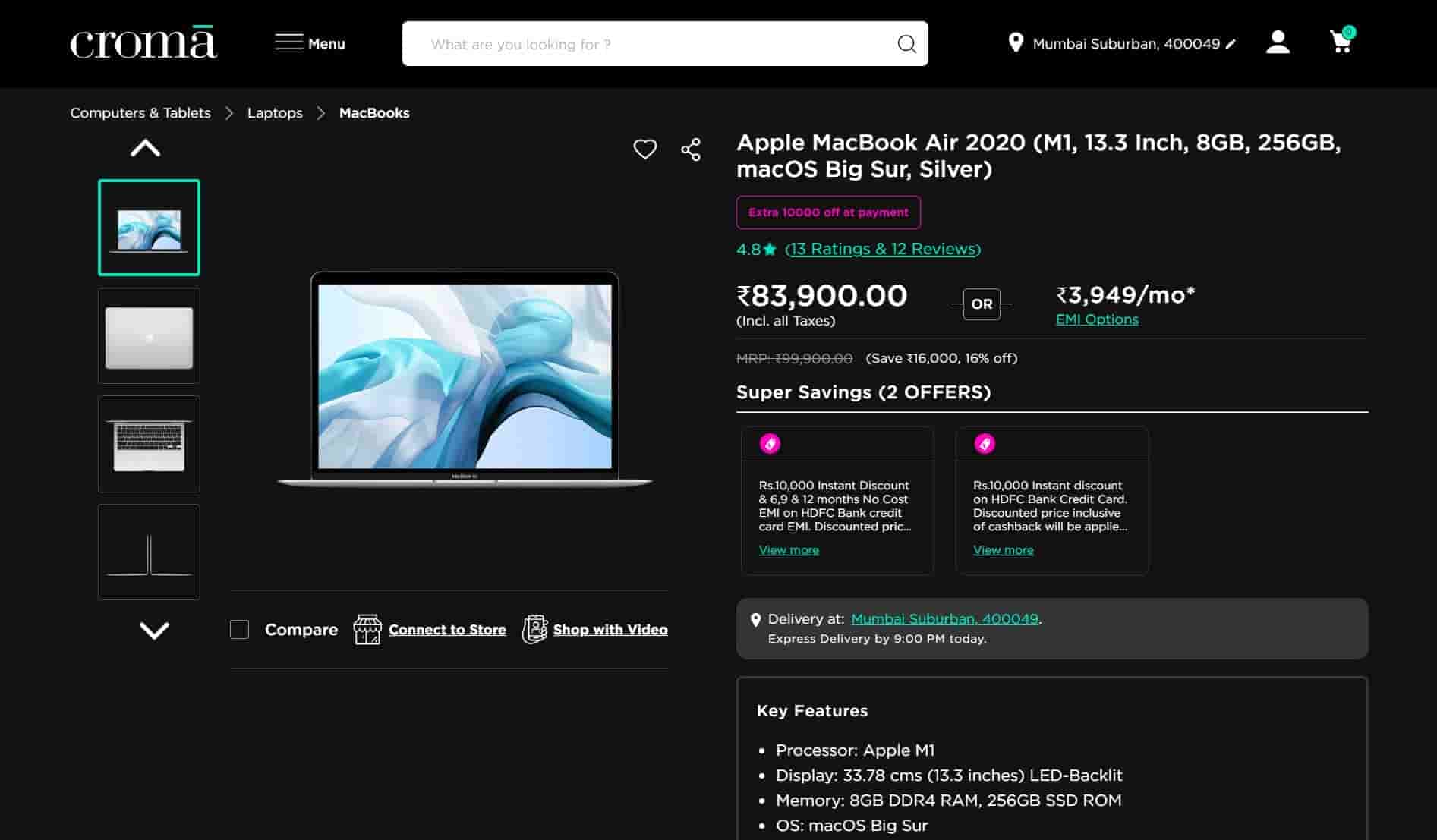Navigate to Computers & Tablets breadcrumb
The image size is (1437, 840).
[x=140, y=113]
